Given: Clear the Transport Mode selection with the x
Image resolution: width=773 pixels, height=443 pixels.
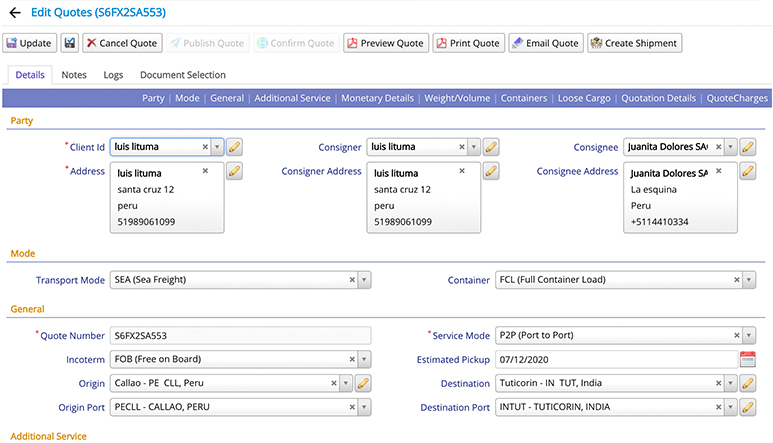Looking at the screenshot, I should point(351,280).
